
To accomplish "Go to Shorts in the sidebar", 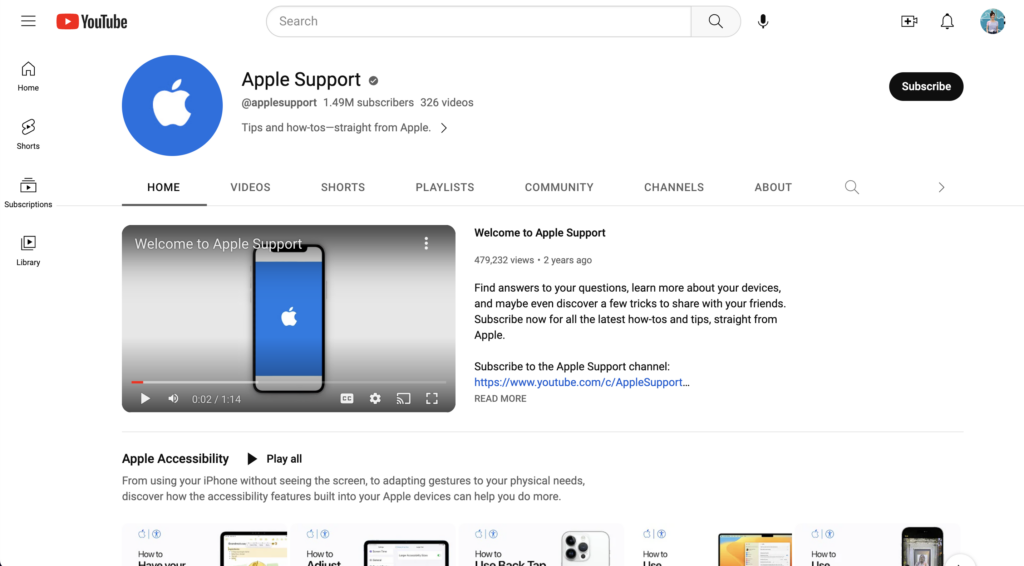I will click(x=28, y=133).
